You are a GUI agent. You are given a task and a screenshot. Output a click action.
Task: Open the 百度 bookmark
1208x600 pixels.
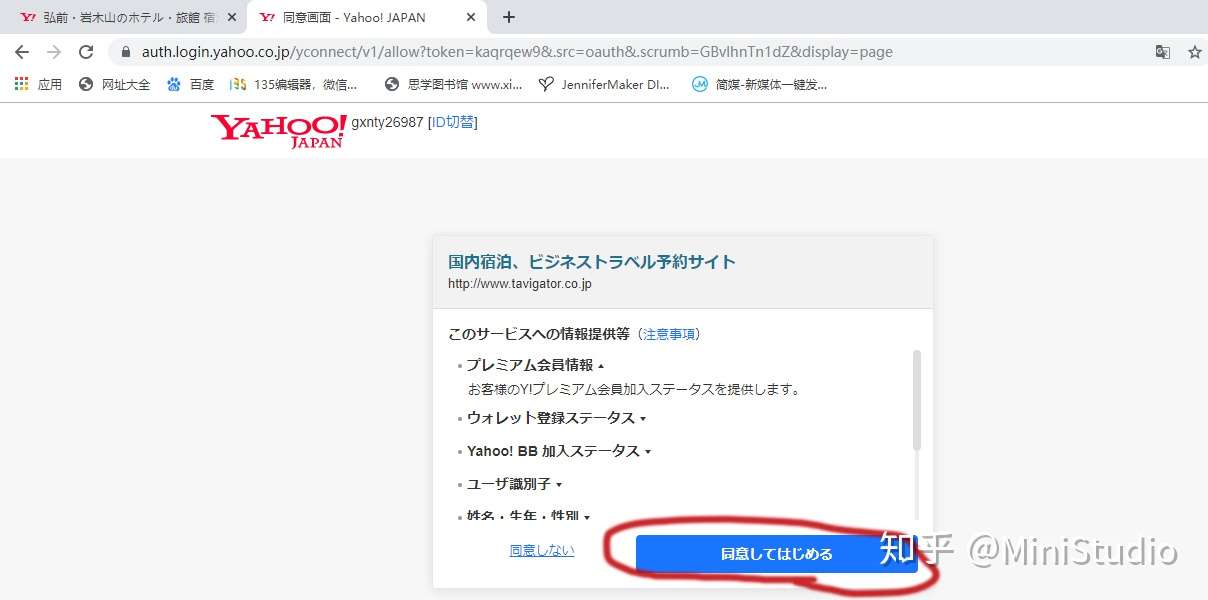click(190, 85)
